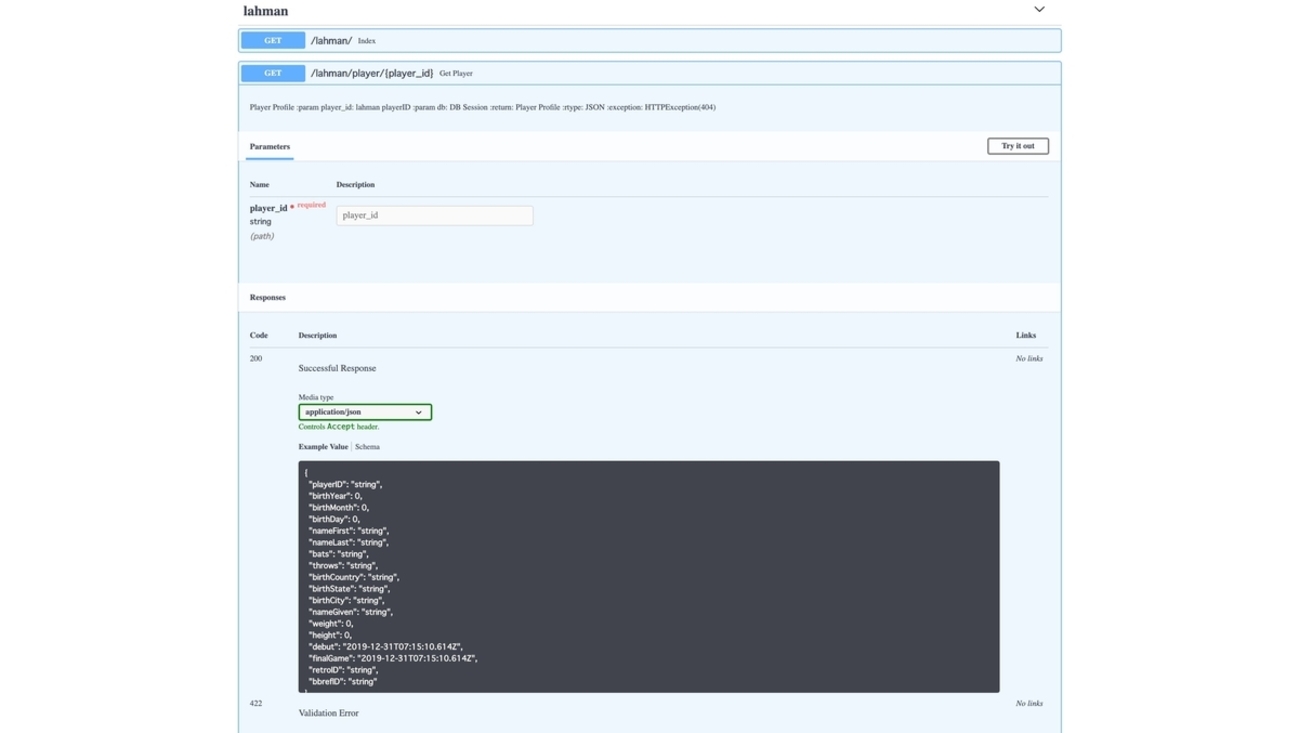
Task: Switch to the Schema tab
Action: point(367,447)
